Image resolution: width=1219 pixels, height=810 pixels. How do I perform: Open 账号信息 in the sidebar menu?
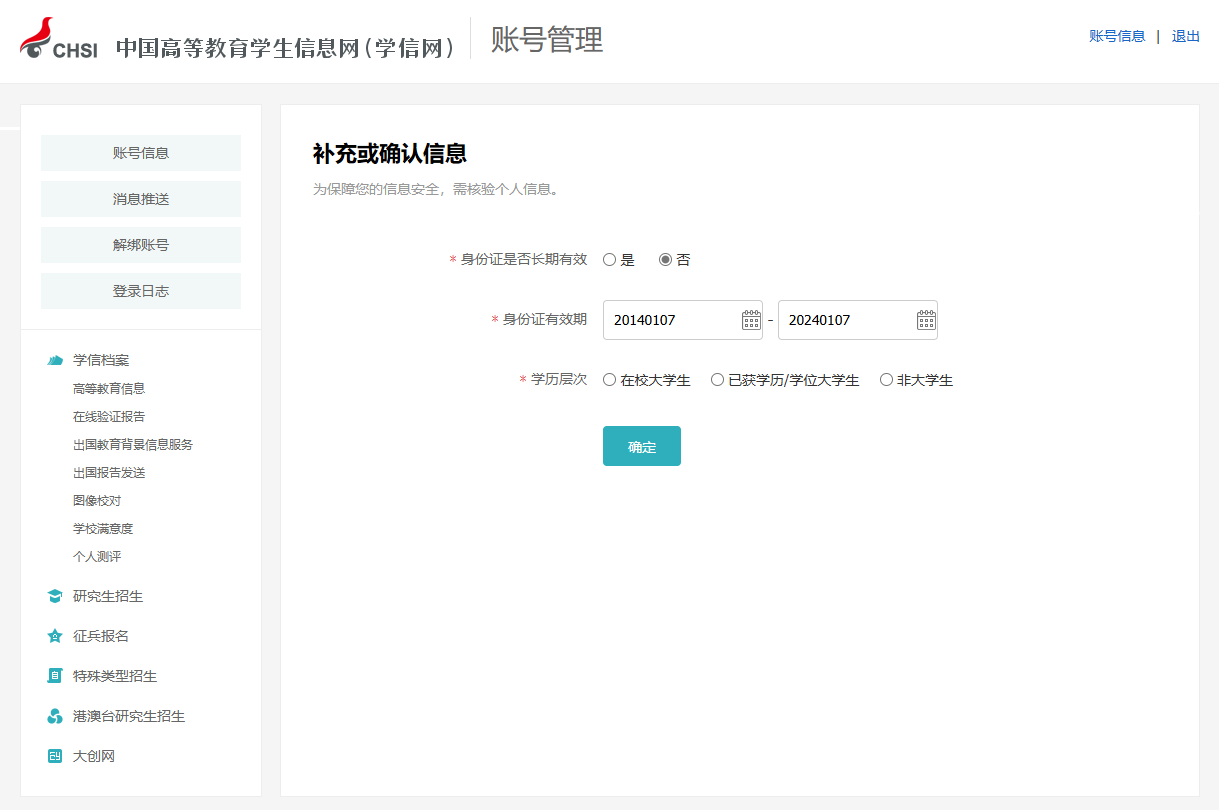tap(141, 153)
